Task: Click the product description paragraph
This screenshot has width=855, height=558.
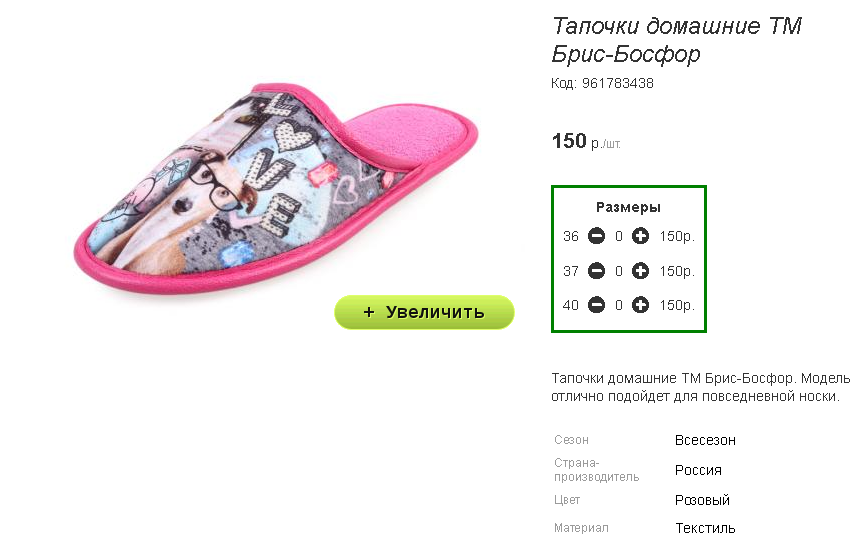Action: [700, 388]
